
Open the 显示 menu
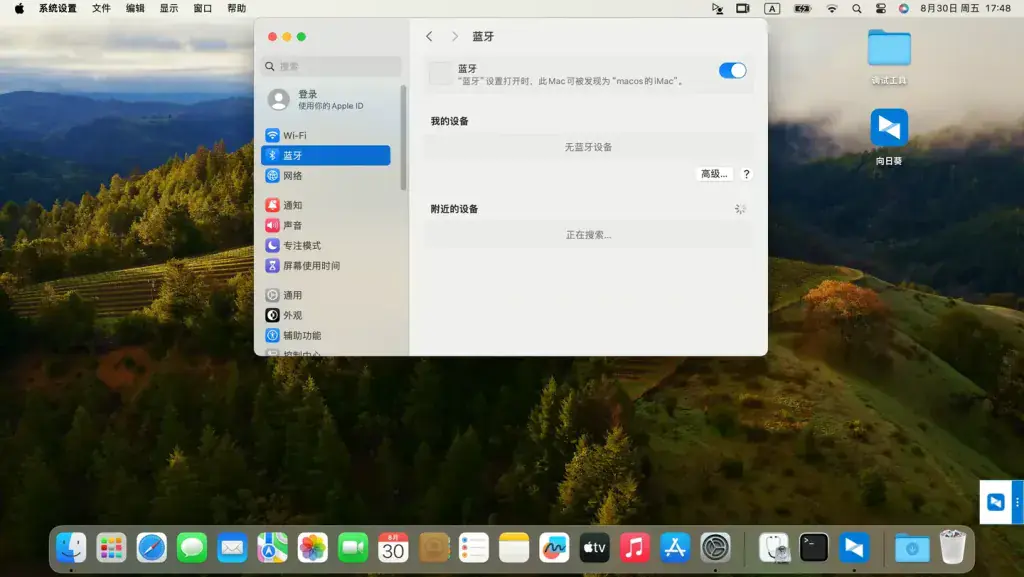[169, 8]
